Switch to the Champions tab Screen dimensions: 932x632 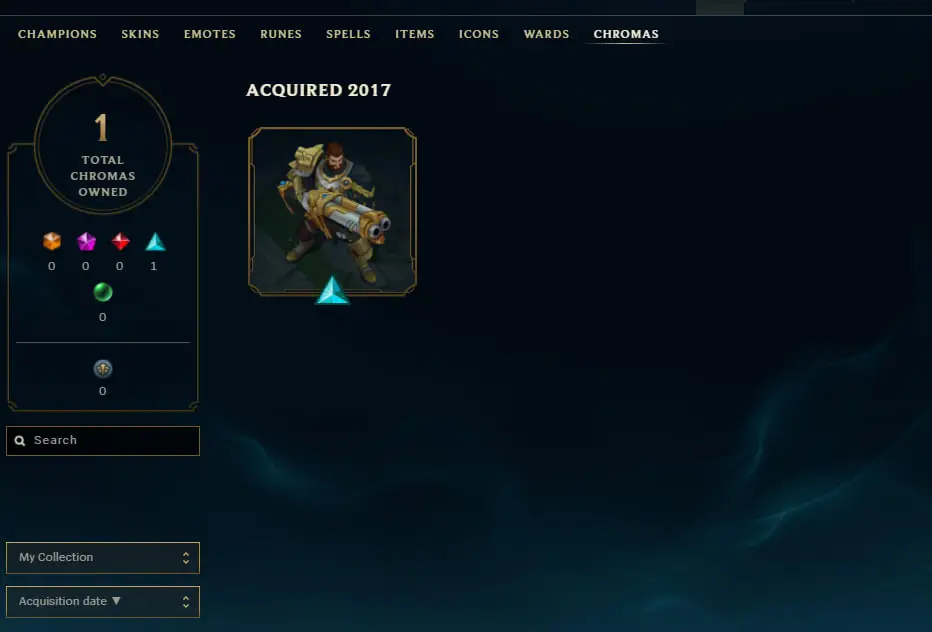tap(57, 34)
